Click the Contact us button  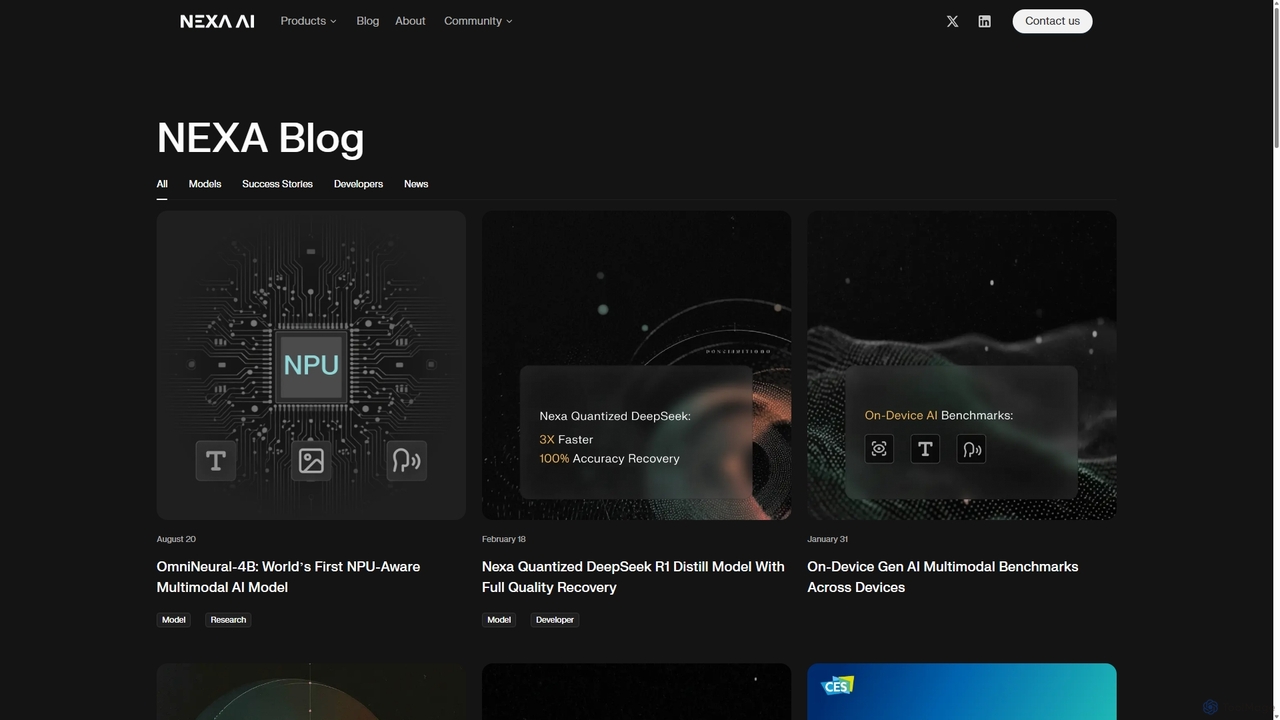point(1052,21)
